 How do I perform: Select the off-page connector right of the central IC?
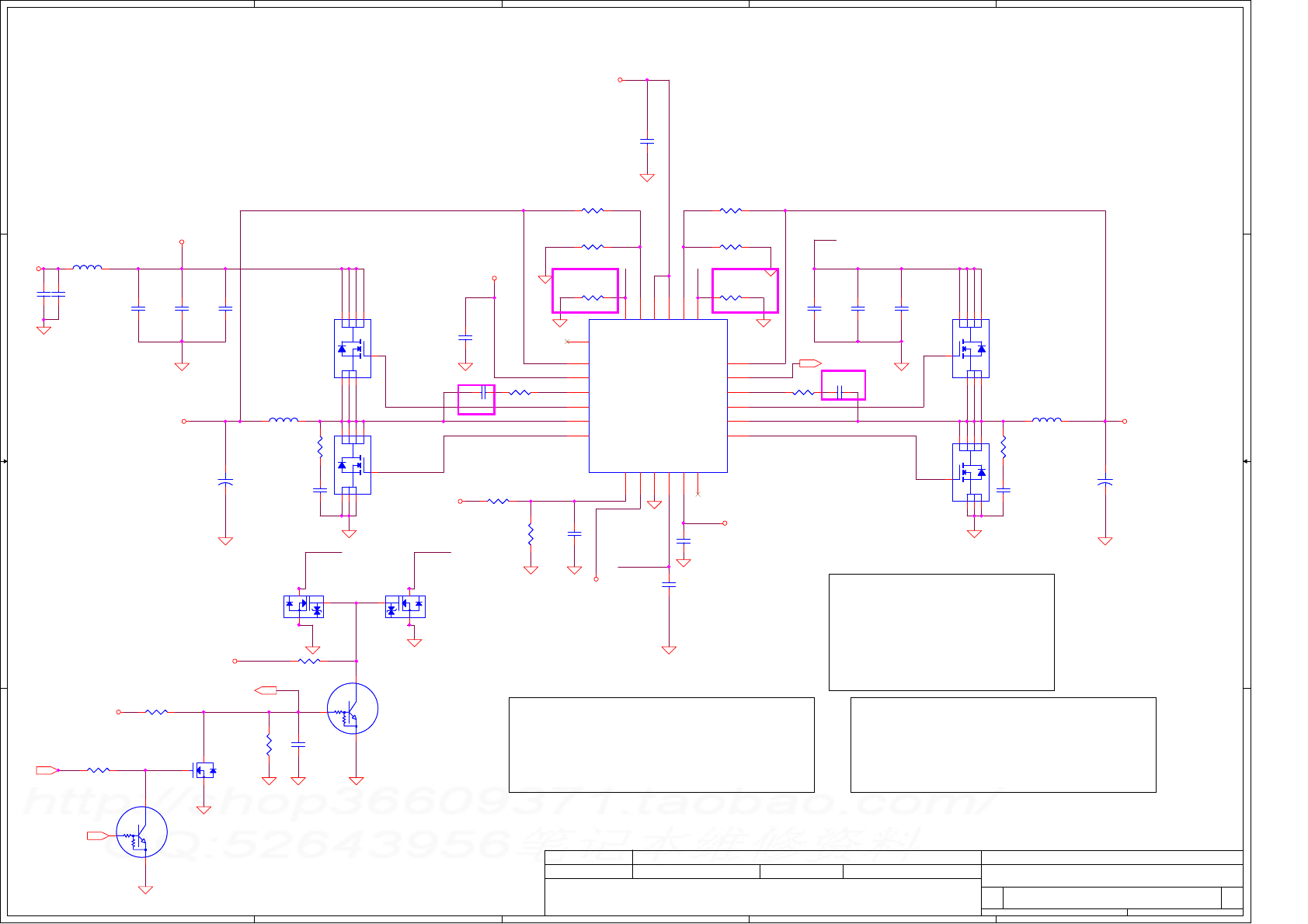point(810,363)
